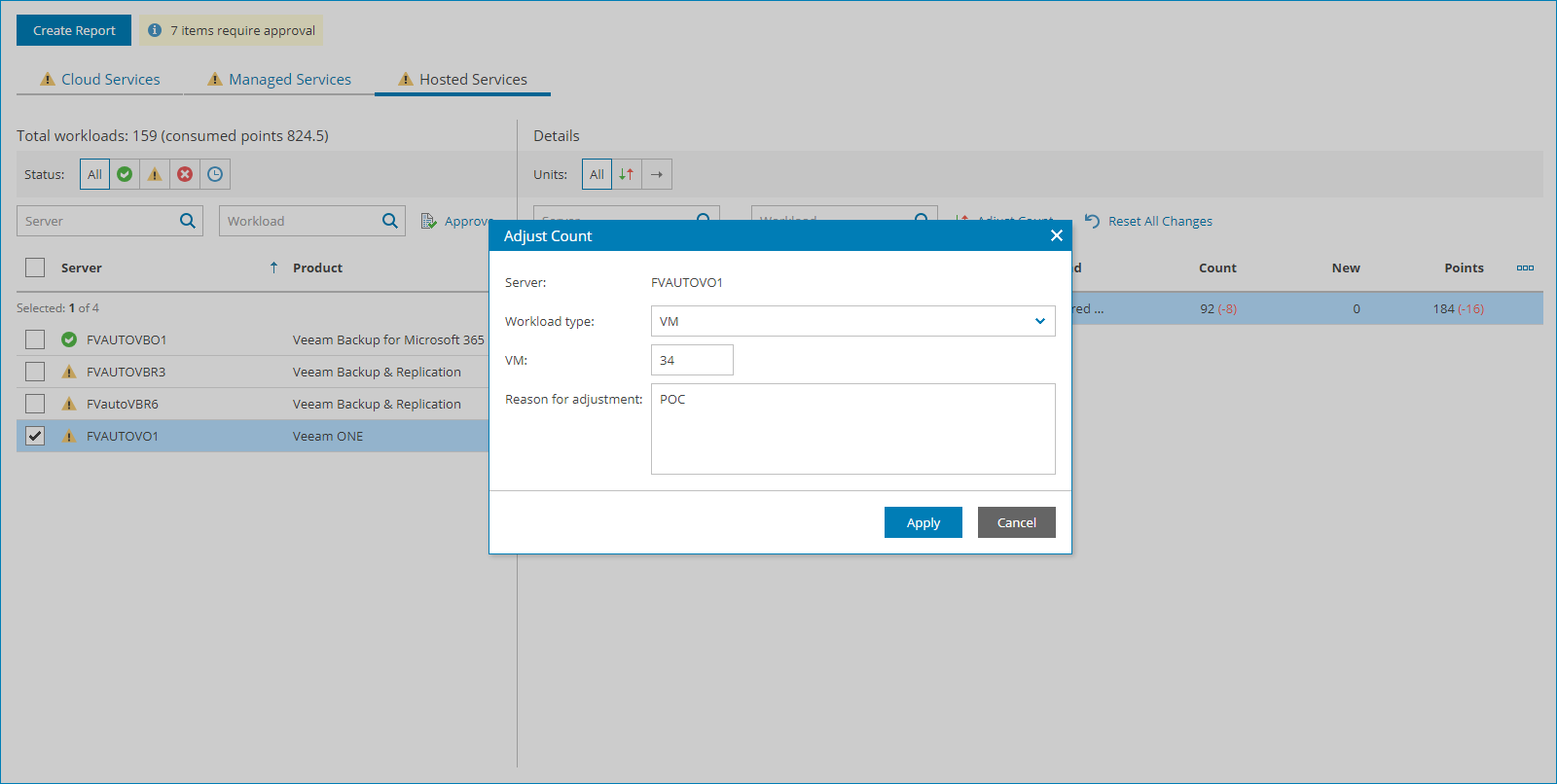Screen dimensions: 1557x784
Task: Filter status by pending clock icon
Action: (215, 174)
